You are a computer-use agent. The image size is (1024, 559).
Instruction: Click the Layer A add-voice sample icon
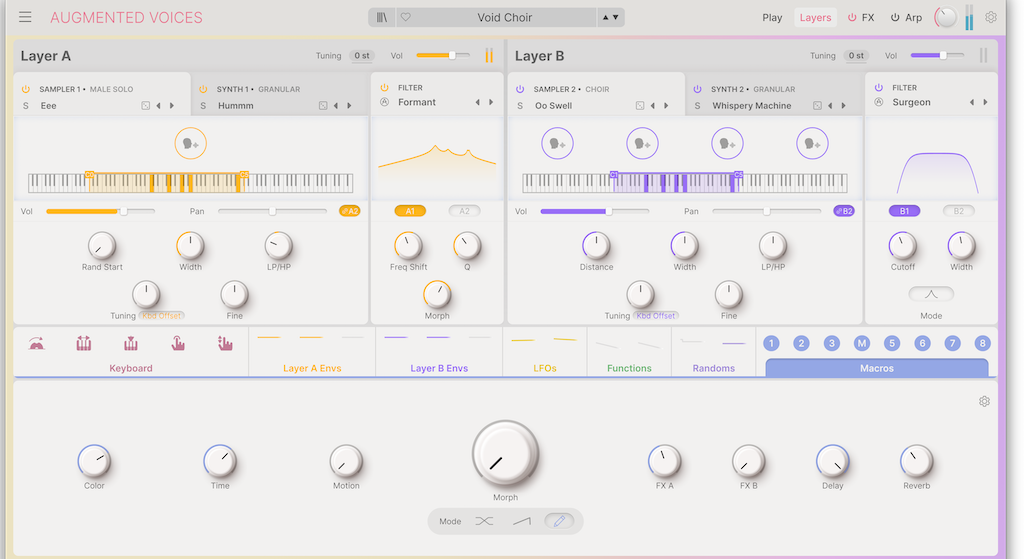(191, 144)
